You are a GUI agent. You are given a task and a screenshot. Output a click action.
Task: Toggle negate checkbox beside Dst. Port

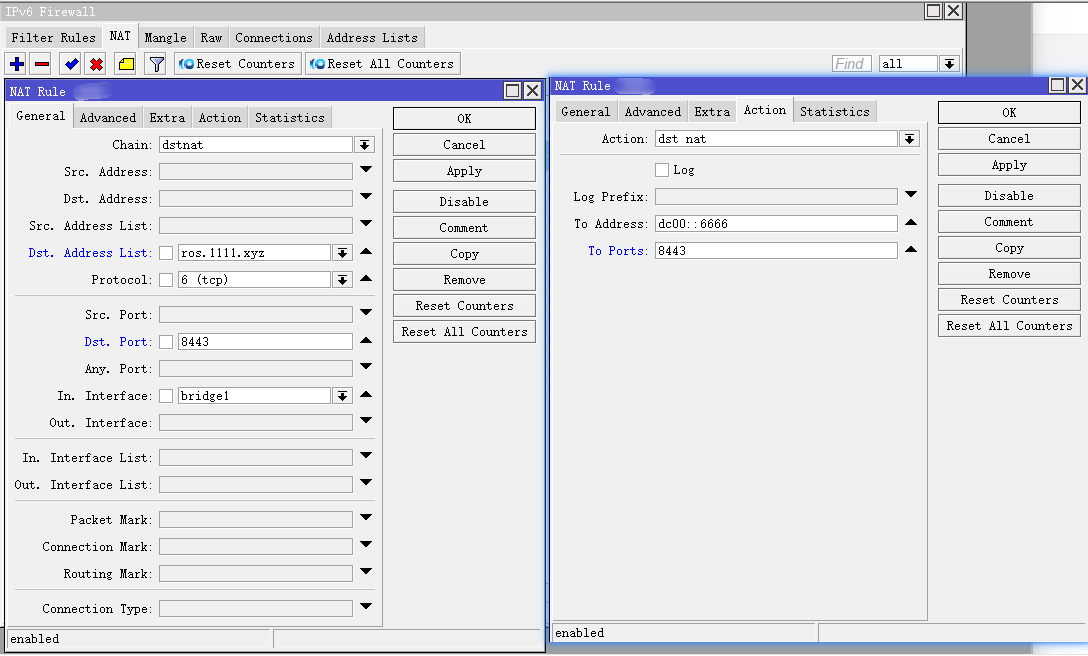tap(166, 342)
